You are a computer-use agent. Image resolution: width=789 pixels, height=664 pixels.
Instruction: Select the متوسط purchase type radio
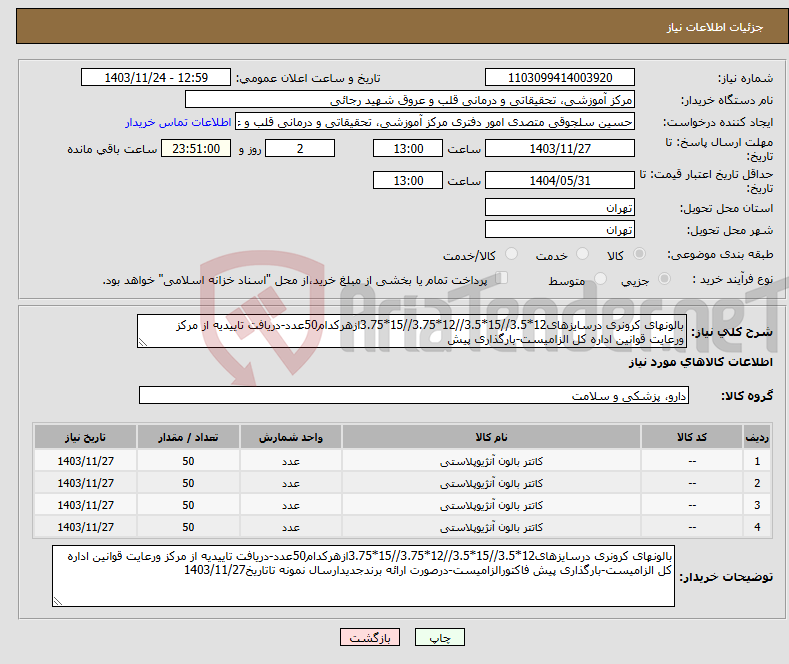click(600, 278)
